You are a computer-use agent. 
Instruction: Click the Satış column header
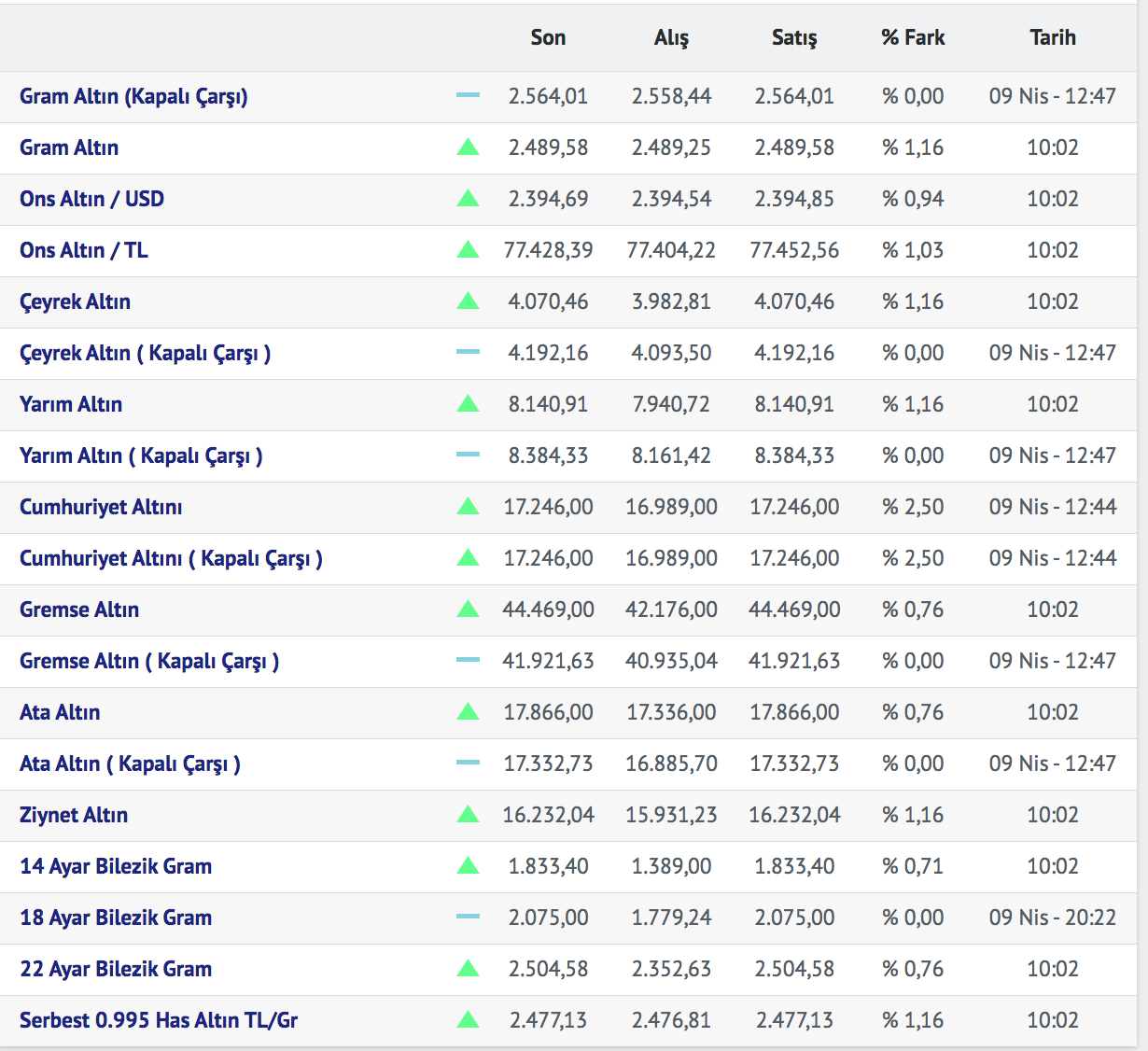coord(794,37)
